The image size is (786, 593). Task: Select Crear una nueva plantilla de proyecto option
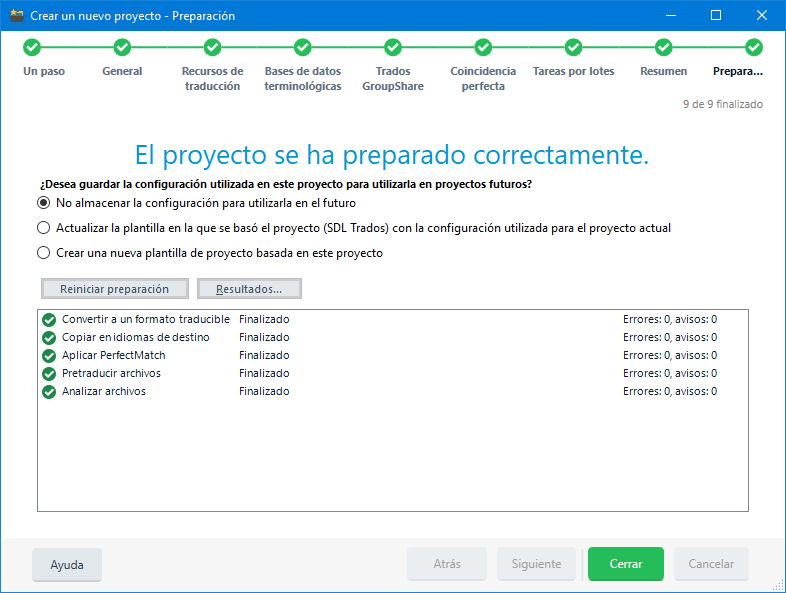click(44, 253)
